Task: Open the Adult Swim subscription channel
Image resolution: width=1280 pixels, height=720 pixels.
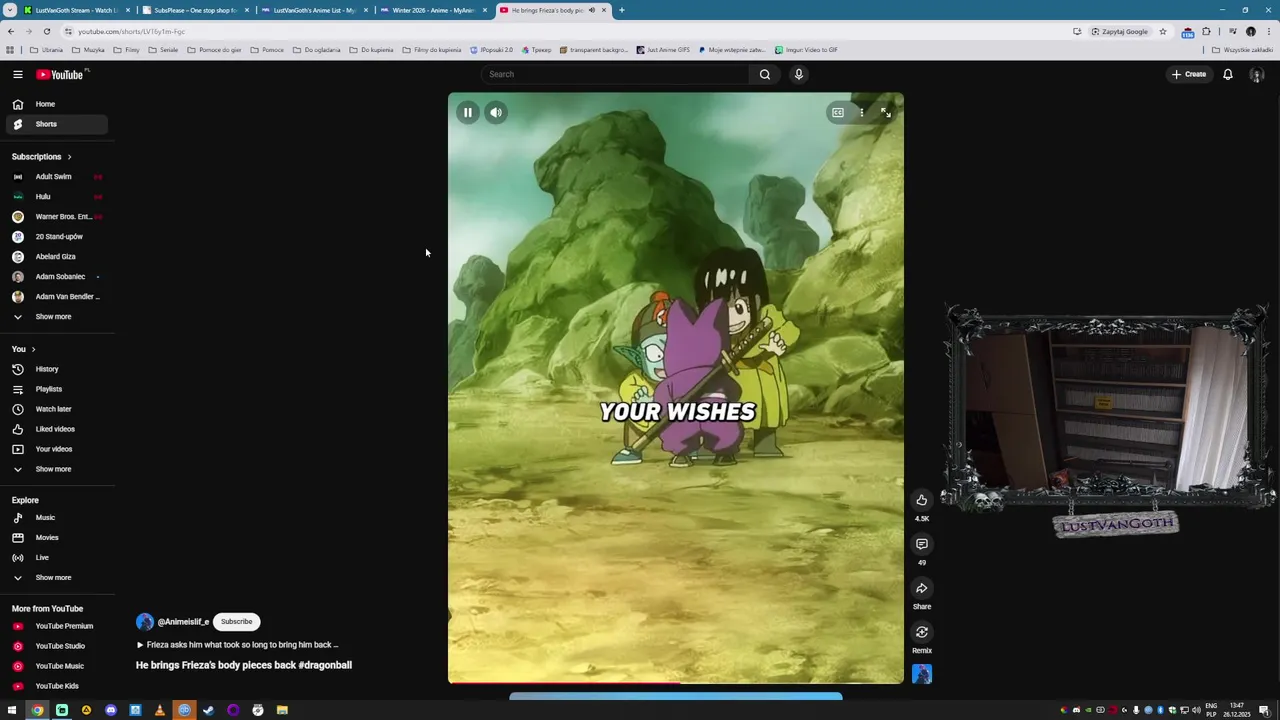Action: (56, 177)
